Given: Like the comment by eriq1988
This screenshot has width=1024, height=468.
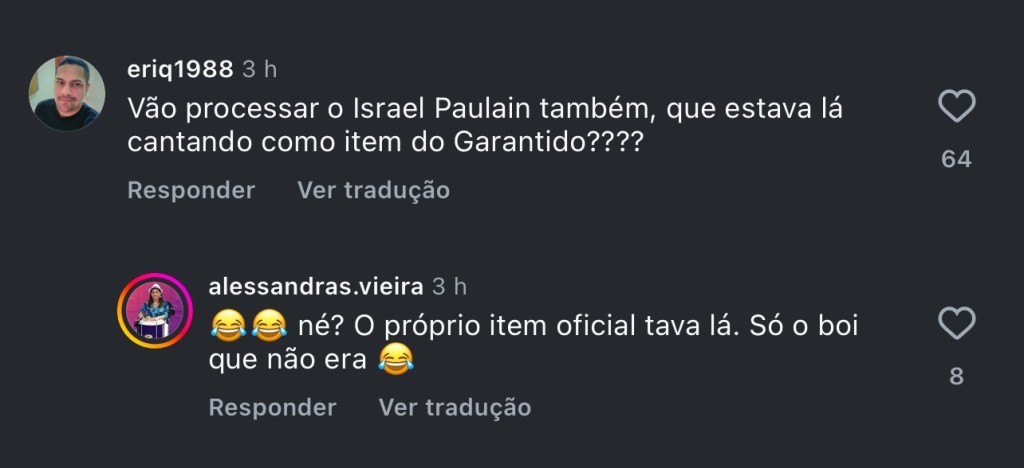Looking at the screenshot, I should click(x=957, y=106).
